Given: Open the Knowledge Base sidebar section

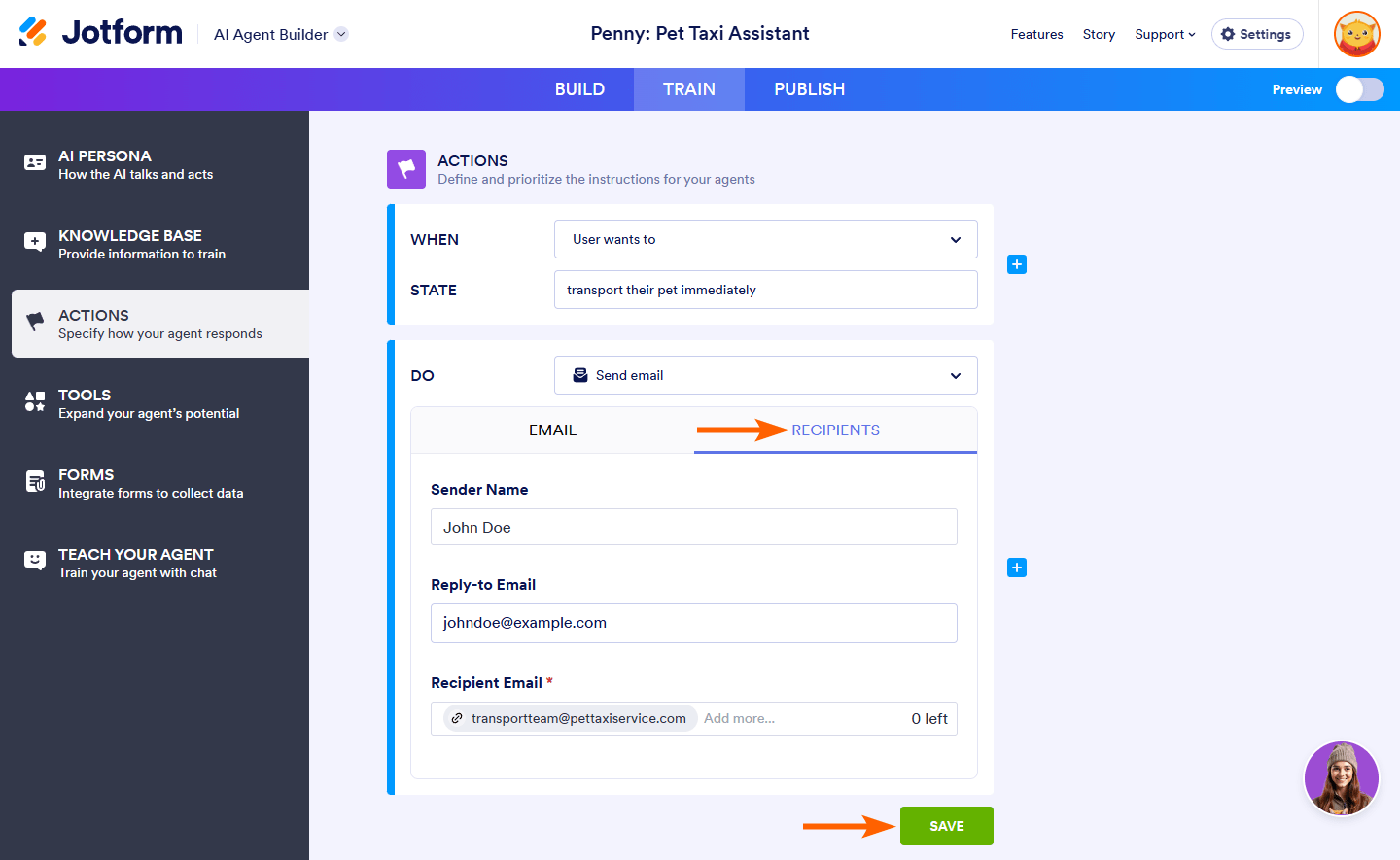Looking at the screenshot, I should (x=141, y=244).
